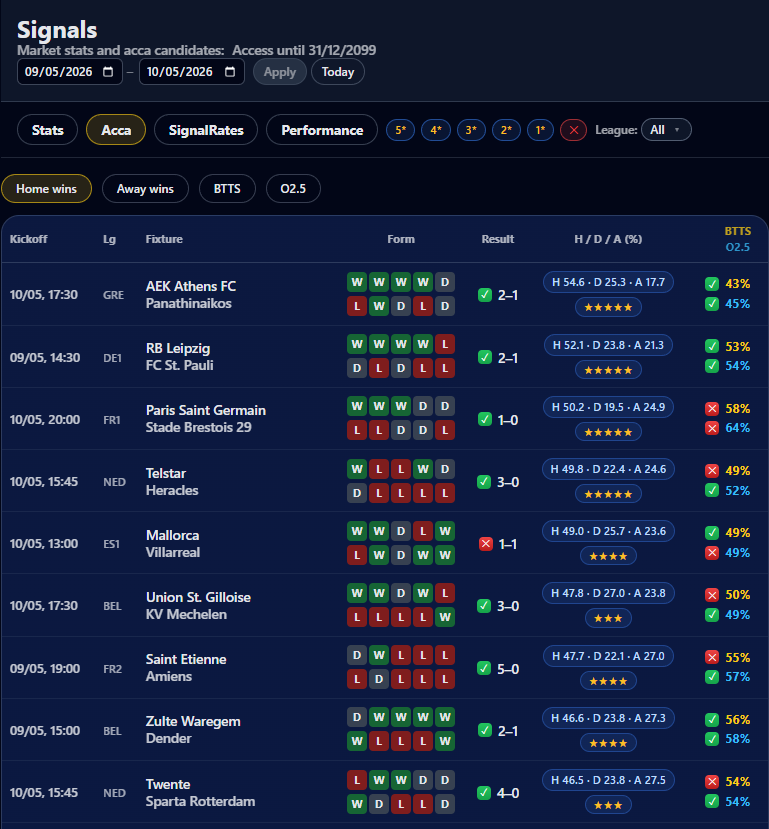The height and width of the screenshot is (829, 769).
Task: Click the Kickoff column header
Action: tap(29, 239)
